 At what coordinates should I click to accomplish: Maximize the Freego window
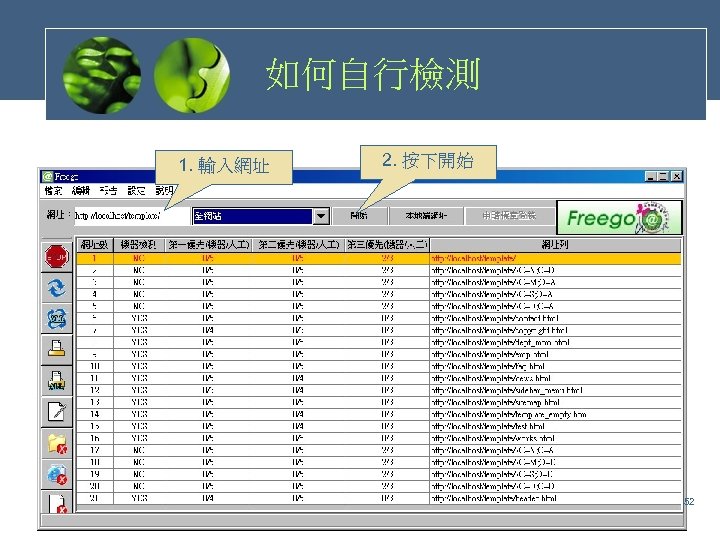[662, 176]
